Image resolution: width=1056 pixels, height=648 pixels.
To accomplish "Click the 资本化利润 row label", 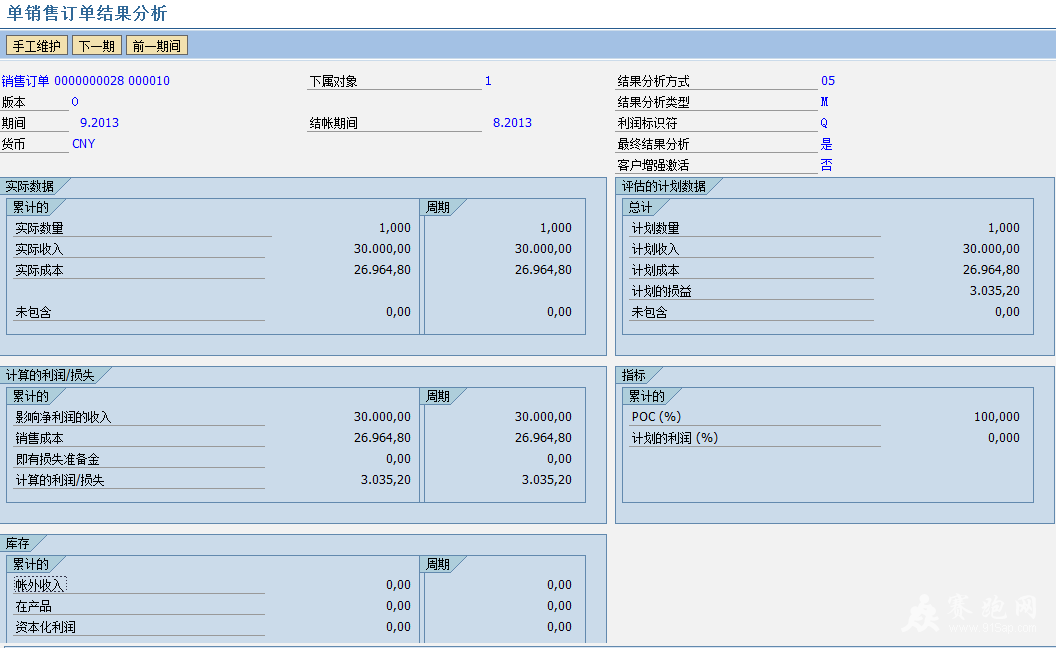I will click(x=45, y=627).
